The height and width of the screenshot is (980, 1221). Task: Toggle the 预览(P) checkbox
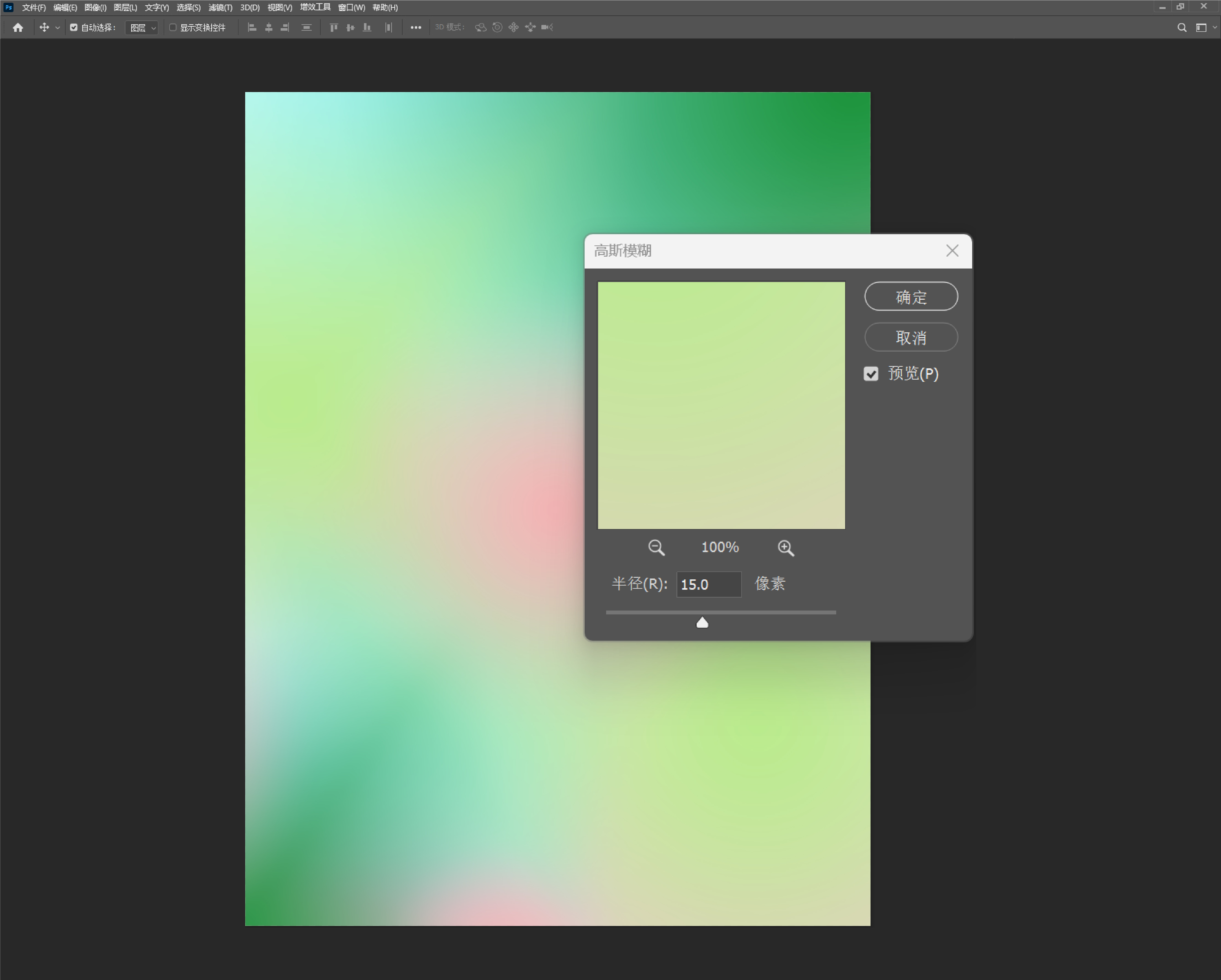pyautogui.click(x=871, y=374)
